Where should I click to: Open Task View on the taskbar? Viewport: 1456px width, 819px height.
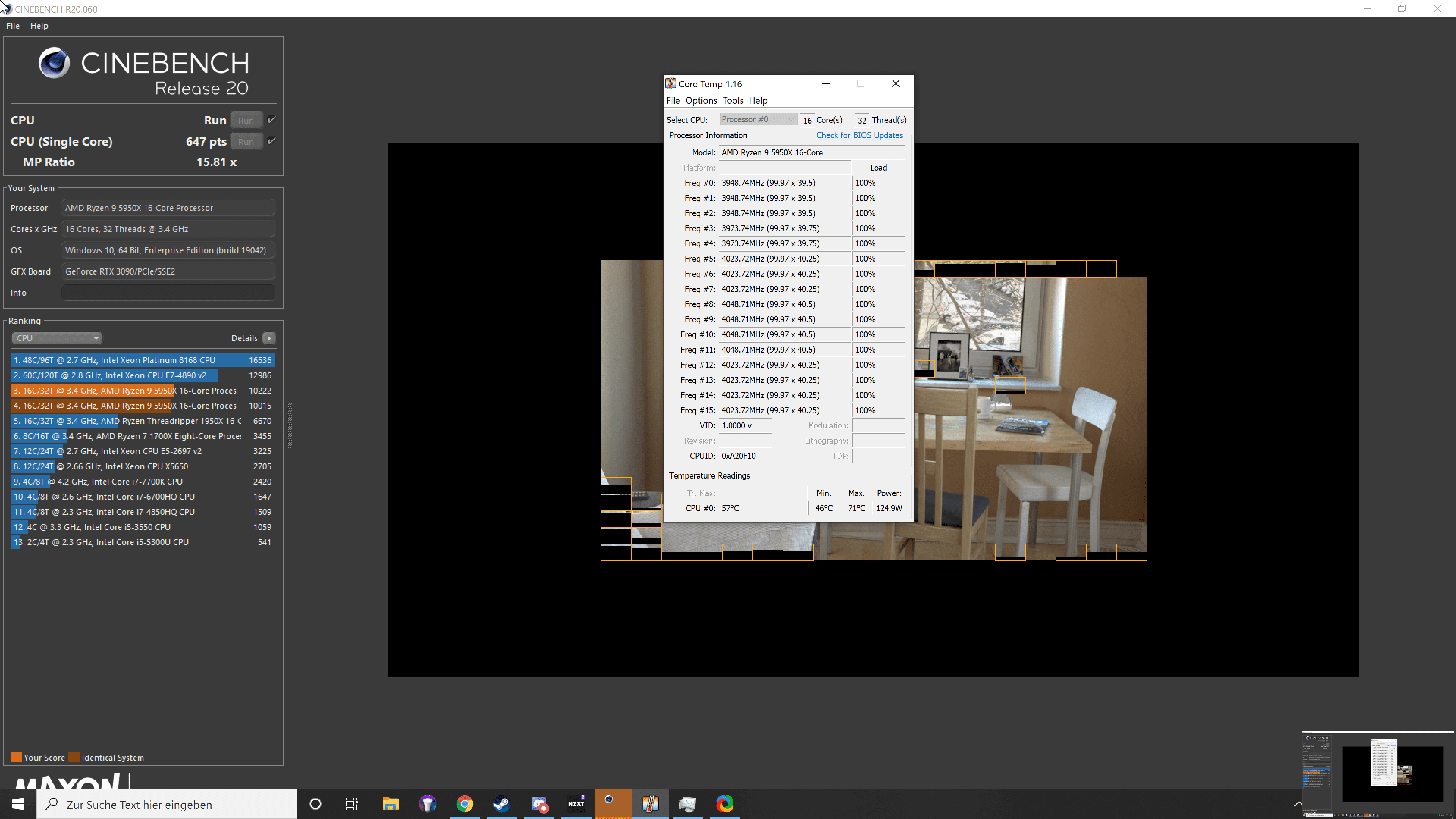[351, 804]
